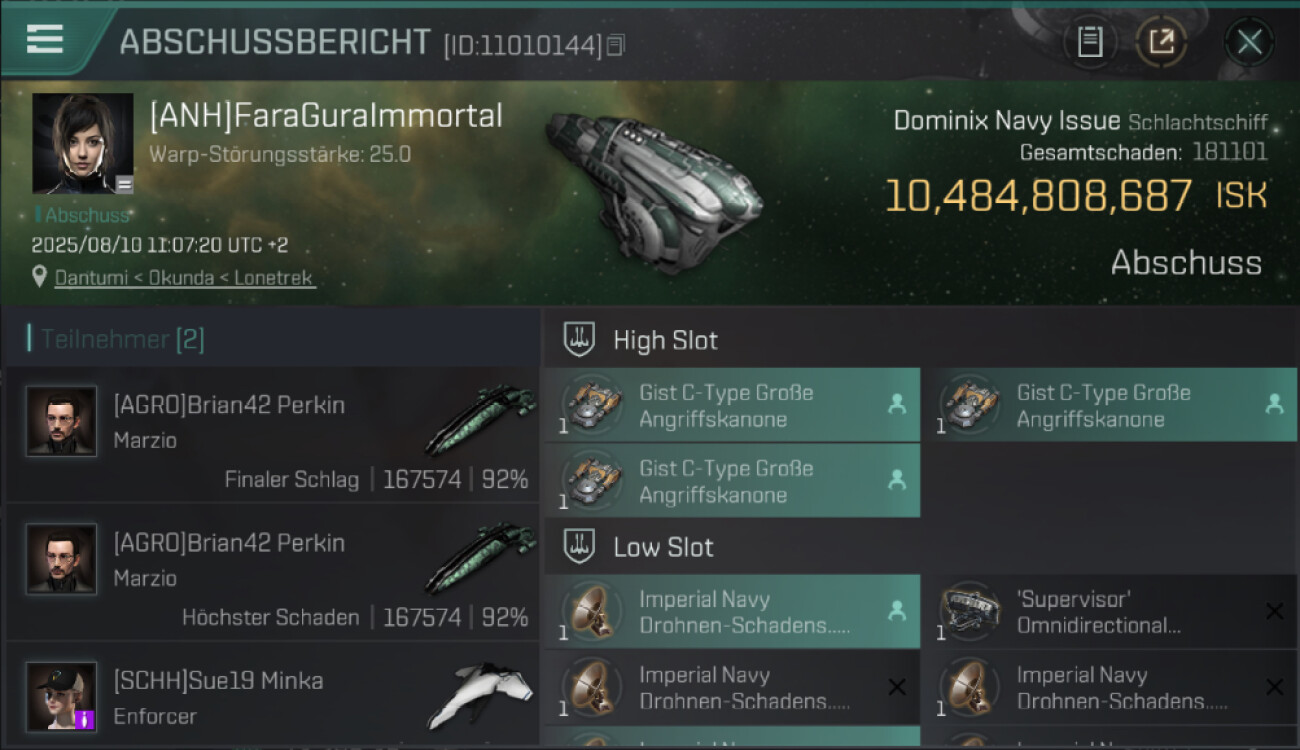This screenshot has height=750, width=1300.
Task: Click the High Slot section shield icon
Action: (x=580, y=340)
